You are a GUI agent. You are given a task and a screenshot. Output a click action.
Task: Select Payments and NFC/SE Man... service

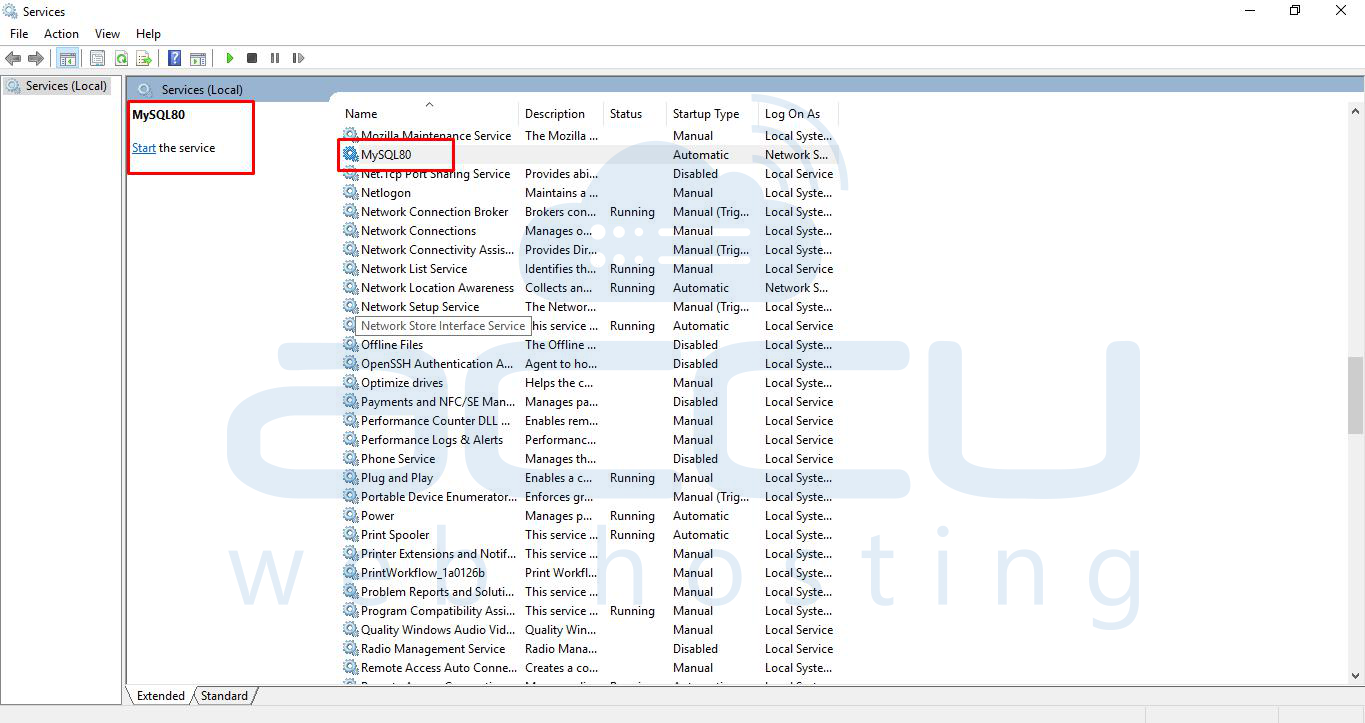pos(589,401)
